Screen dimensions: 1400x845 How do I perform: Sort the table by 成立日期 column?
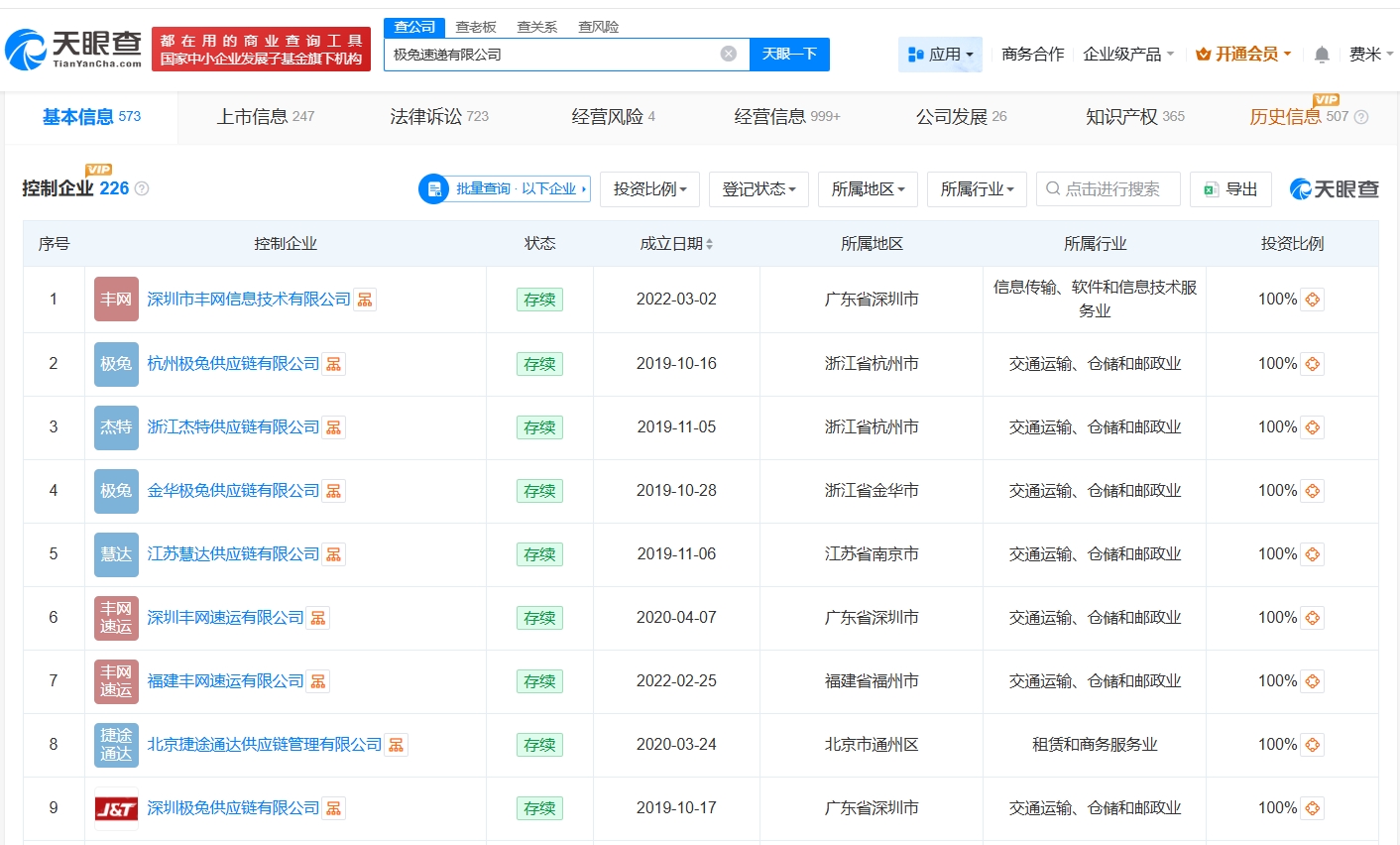tap(676, 243)
